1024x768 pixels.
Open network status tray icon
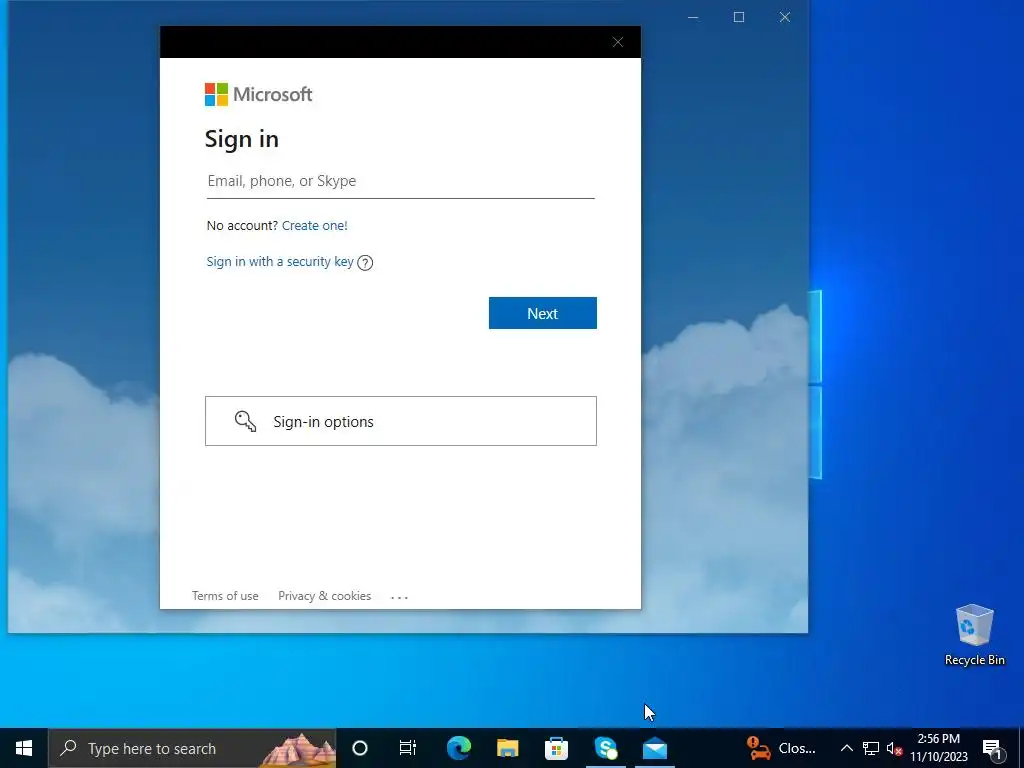871,748
